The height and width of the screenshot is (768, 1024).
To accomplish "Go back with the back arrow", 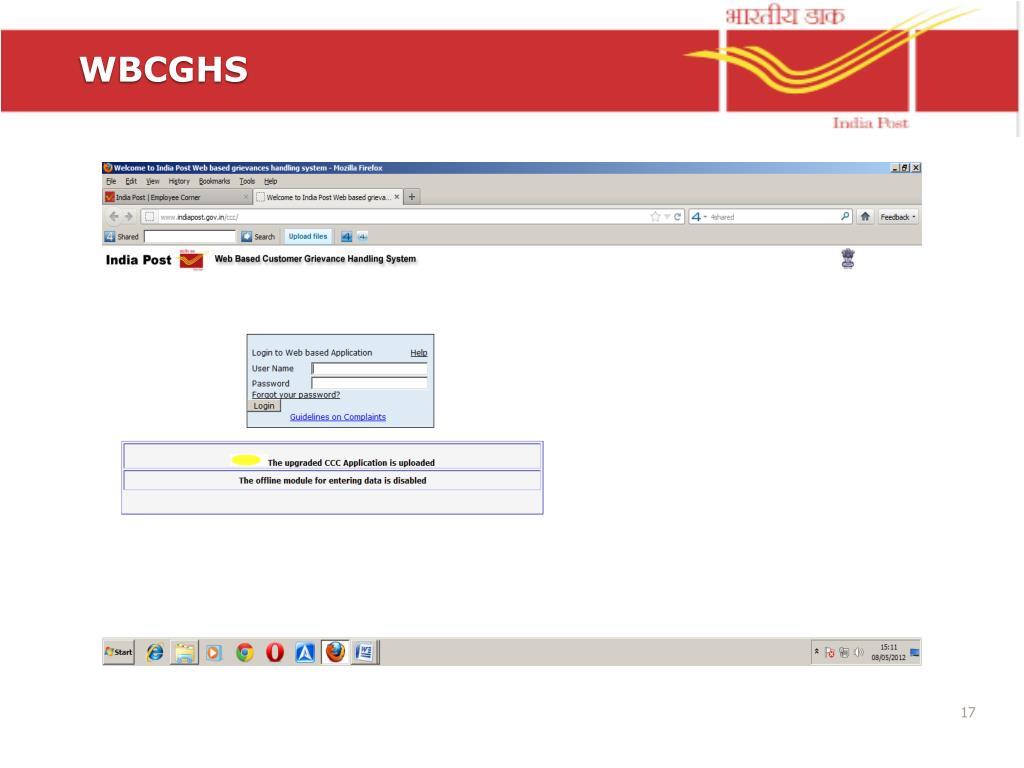I will click(114, 217).
